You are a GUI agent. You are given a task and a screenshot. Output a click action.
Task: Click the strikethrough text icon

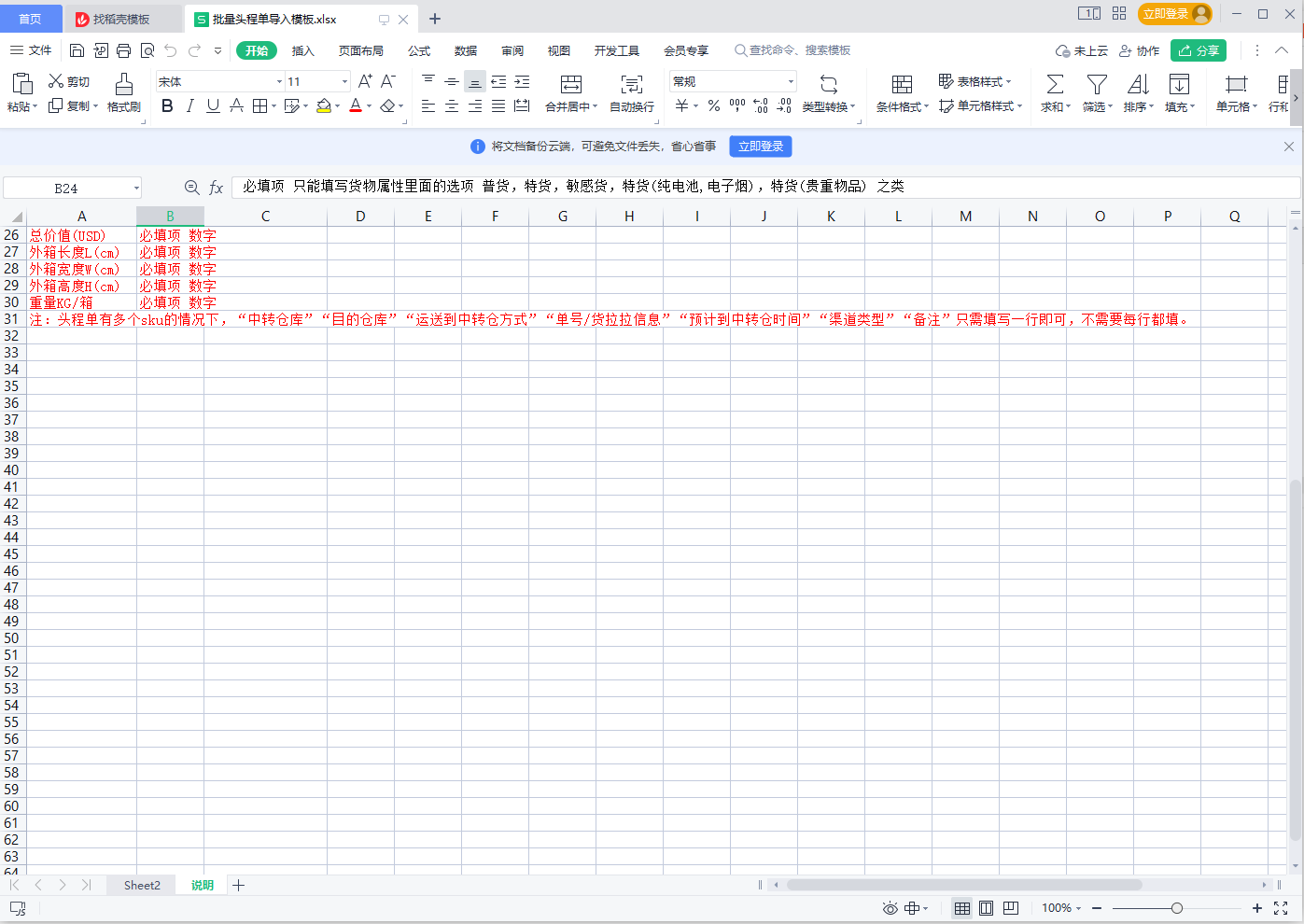coord(236,106)
